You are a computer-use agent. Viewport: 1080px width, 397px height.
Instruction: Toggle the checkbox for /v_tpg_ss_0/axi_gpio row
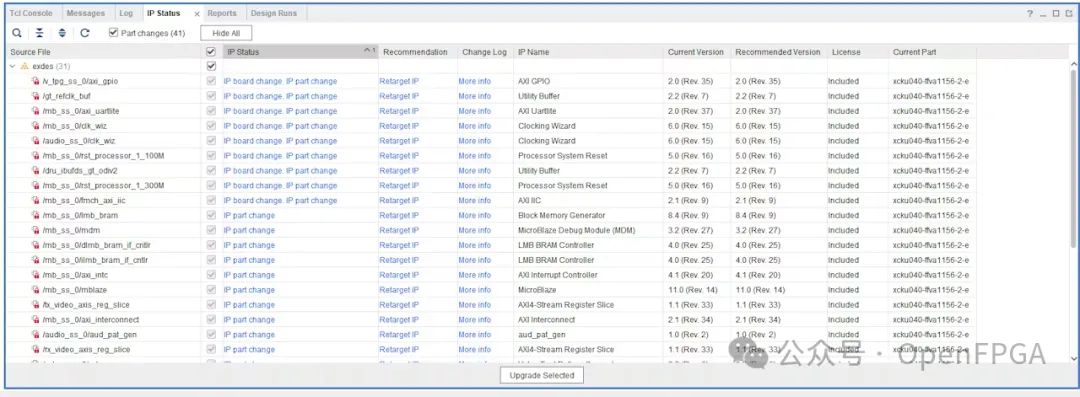click(x=211, y=81)
